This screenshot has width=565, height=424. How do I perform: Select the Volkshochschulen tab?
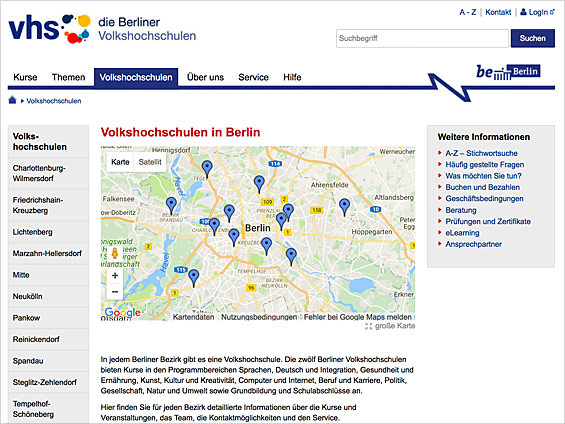pyautogui.click(x=136, y=77)
